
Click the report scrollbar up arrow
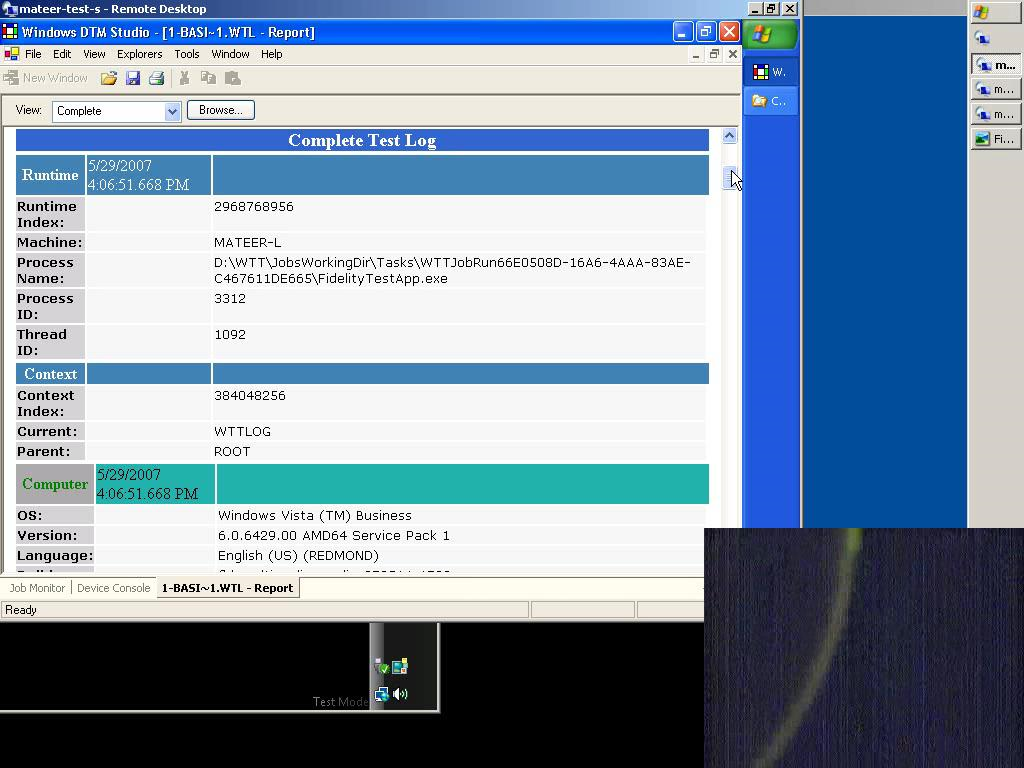[x=729, y=136]
